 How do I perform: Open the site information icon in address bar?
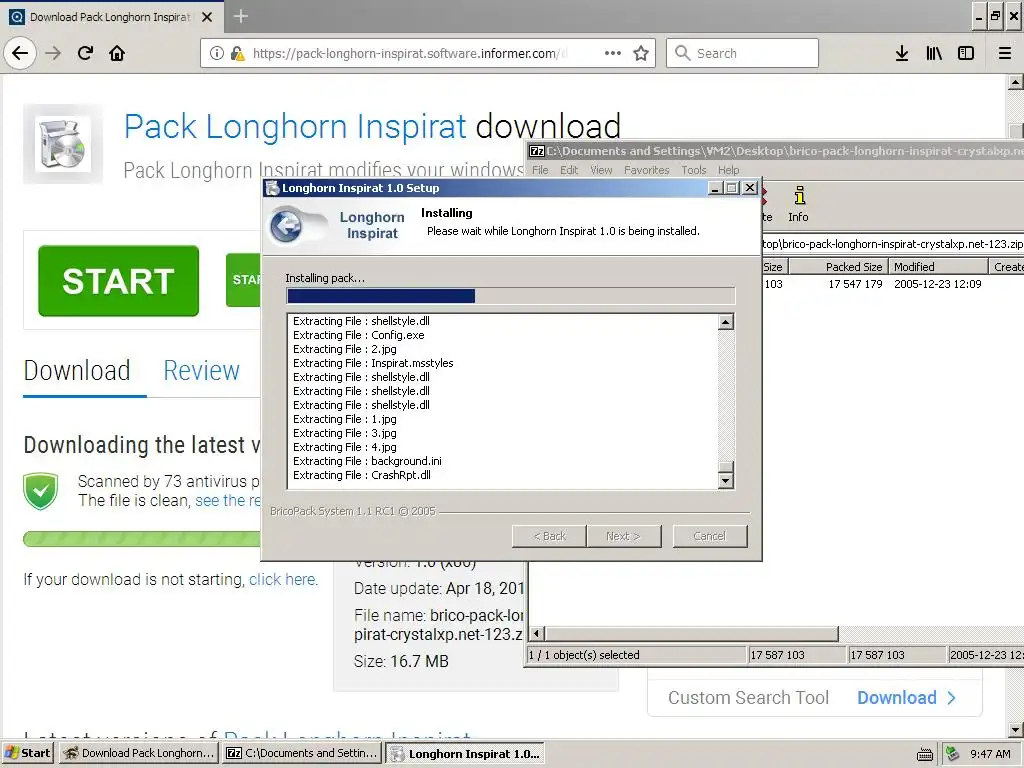(x=217, y=53)
